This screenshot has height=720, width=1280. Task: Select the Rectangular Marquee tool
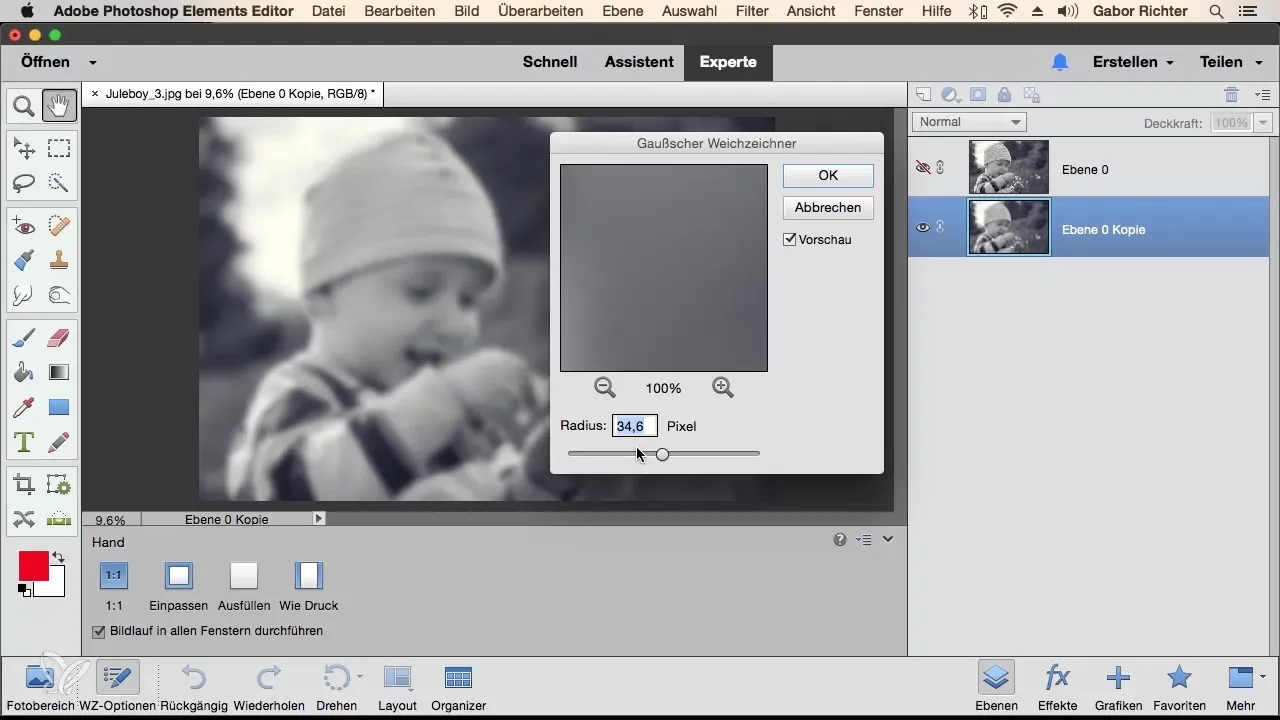59,149
